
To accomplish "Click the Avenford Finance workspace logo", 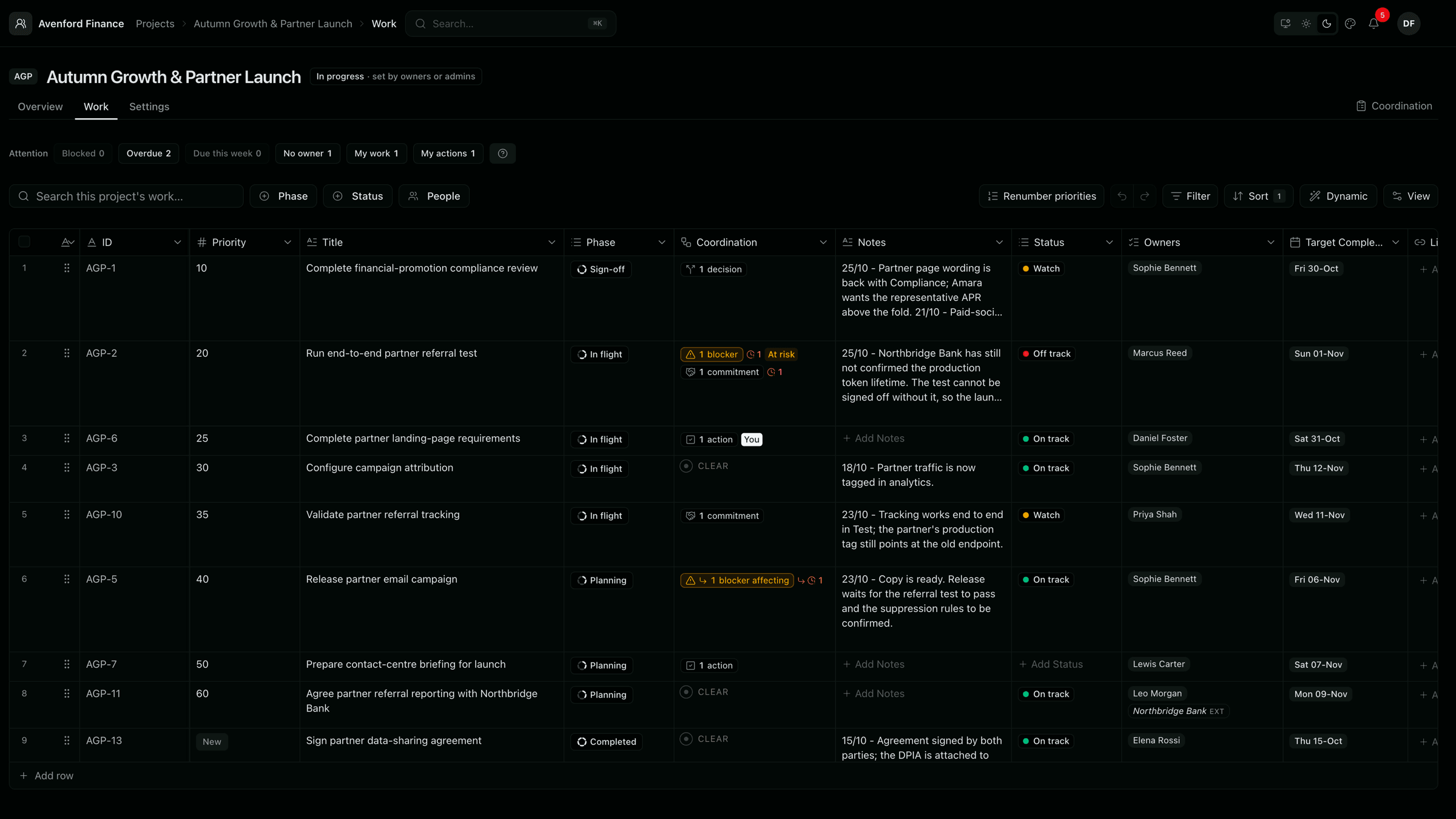I will click(21, 24).
